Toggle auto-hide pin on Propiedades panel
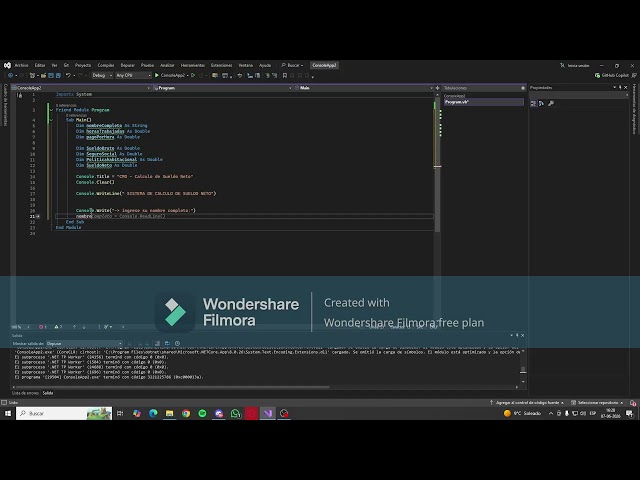 pyautogui.click(x=620, y=87)
